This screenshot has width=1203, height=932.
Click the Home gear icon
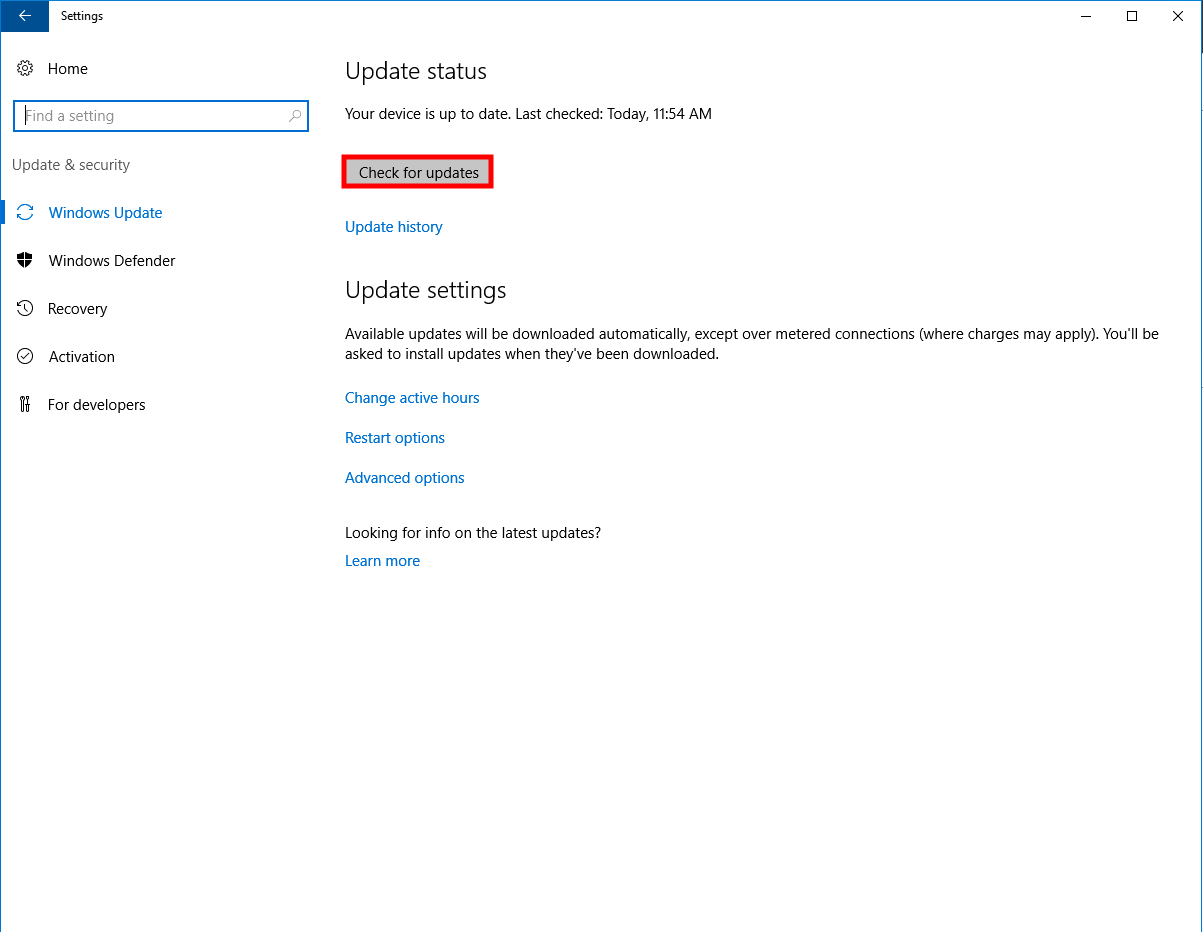[x=25, y=69]
